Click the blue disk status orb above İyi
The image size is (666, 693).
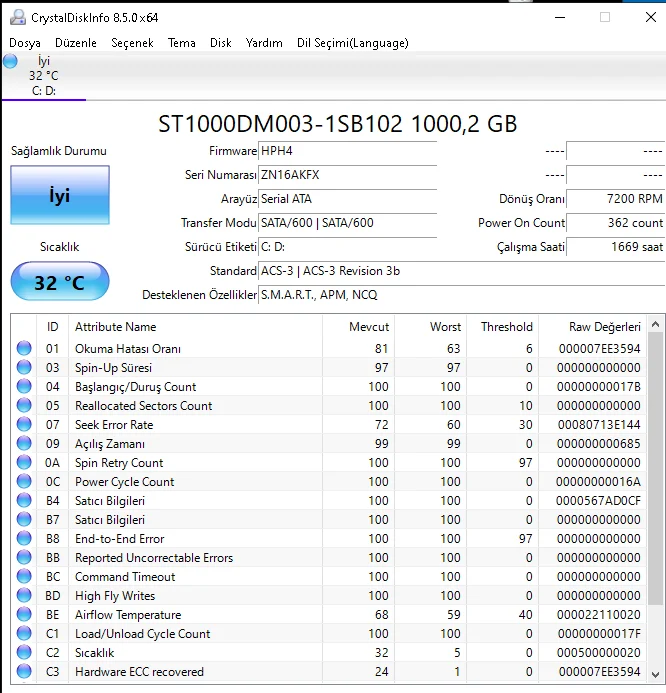pyautogui.click(x=10, y=61)
